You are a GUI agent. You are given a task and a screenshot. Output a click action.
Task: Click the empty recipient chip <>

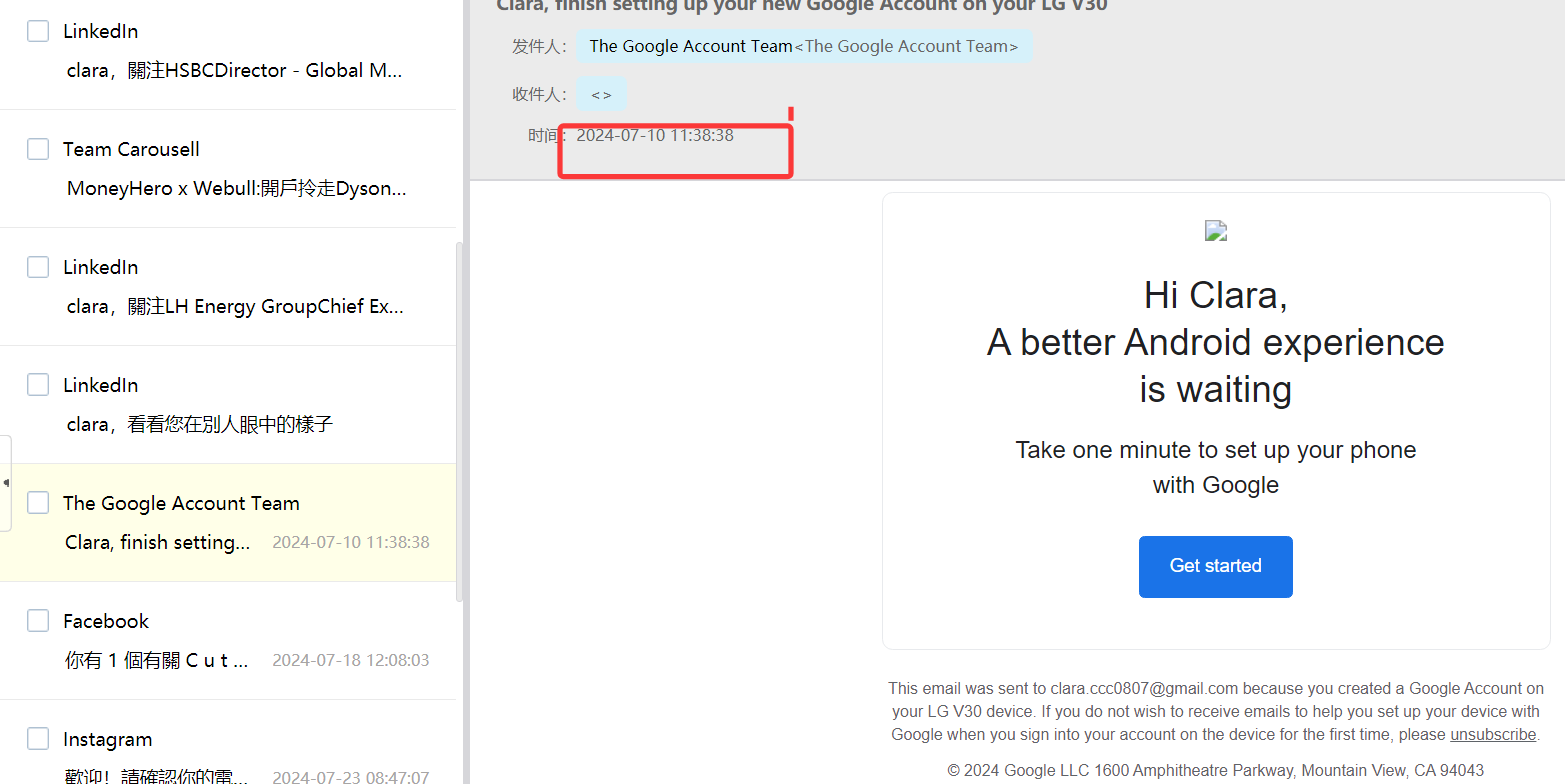coord(601,94)
